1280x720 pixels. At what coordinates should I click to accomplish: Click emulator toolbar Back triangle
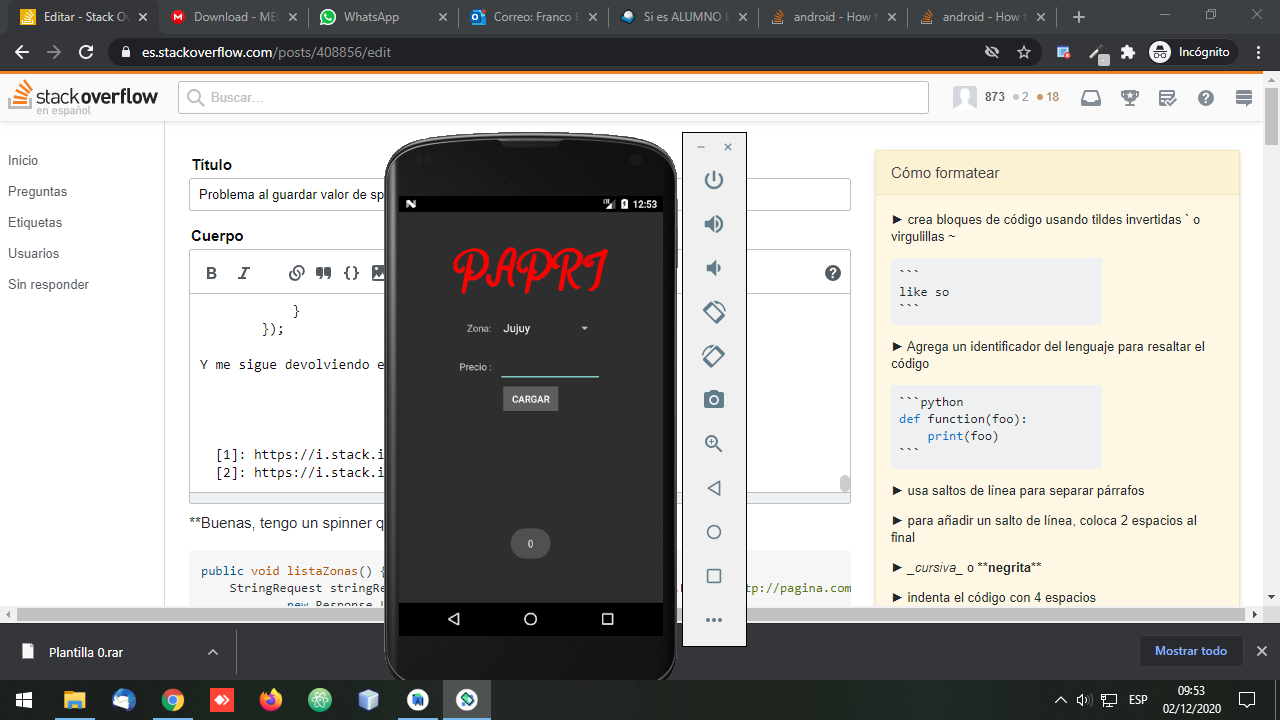[713, 488]
